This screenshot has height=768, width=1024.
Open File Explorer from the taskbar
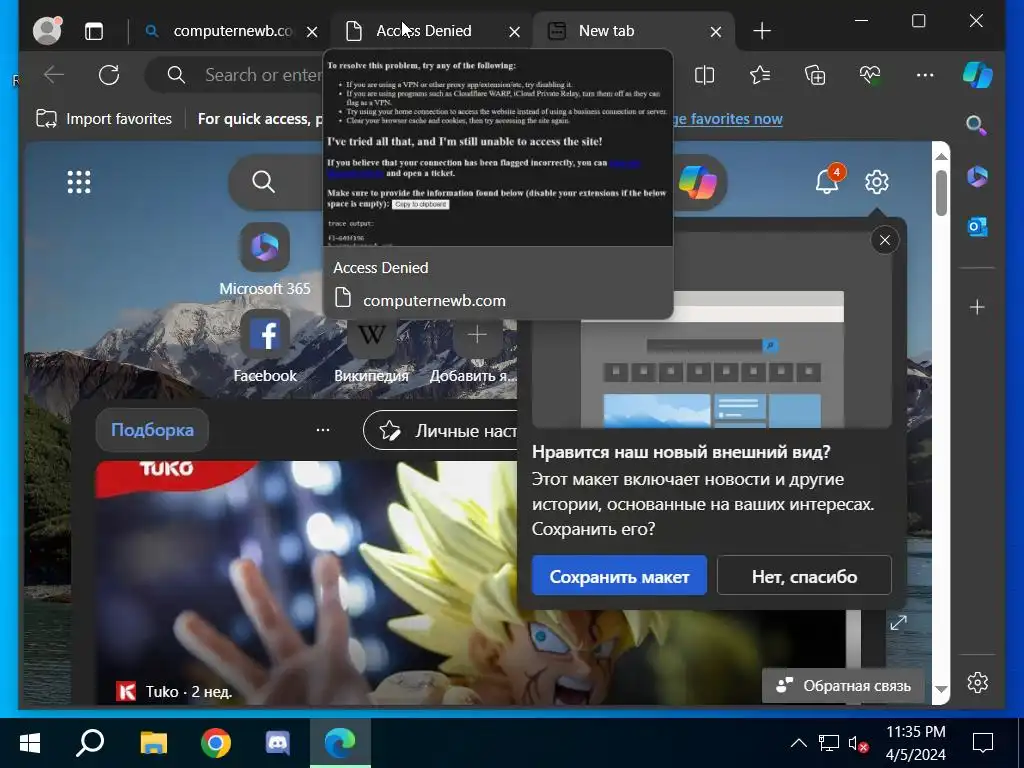click(x=153, y=743)
